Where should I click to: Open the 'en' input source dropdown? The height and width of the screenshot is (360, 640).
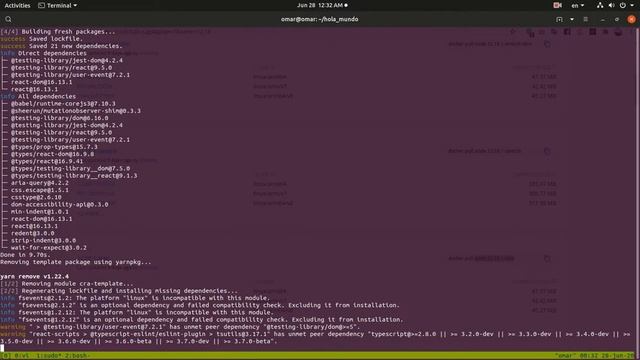578,5
